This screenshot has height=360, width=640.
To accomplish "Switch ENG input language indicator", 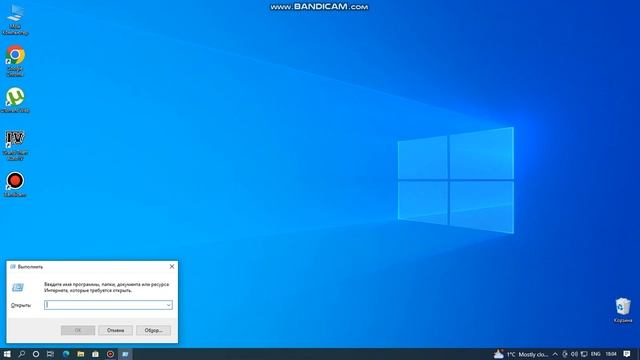I will point(596,354).
